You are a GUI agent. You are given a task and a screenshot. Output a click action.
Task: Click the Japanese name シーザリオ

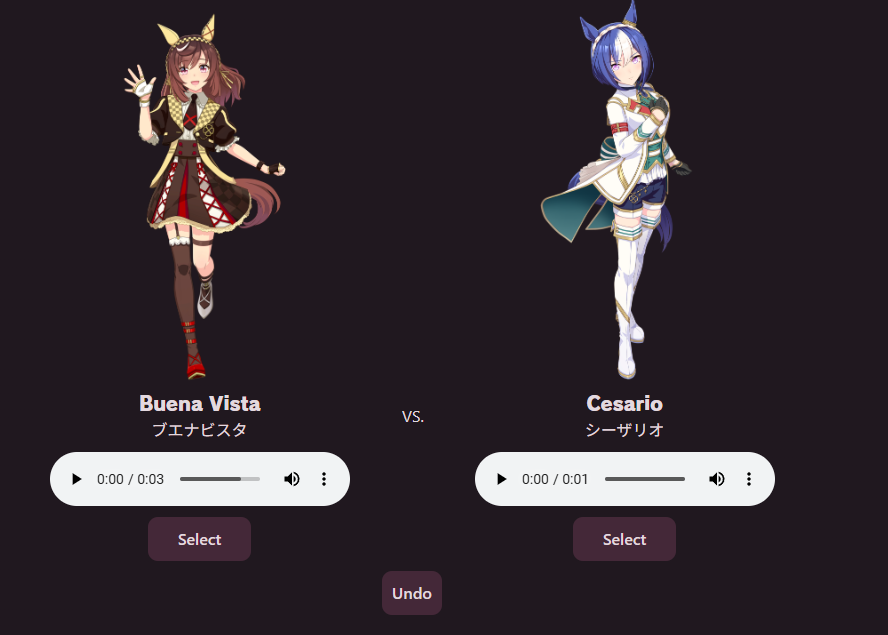point(625,430)
